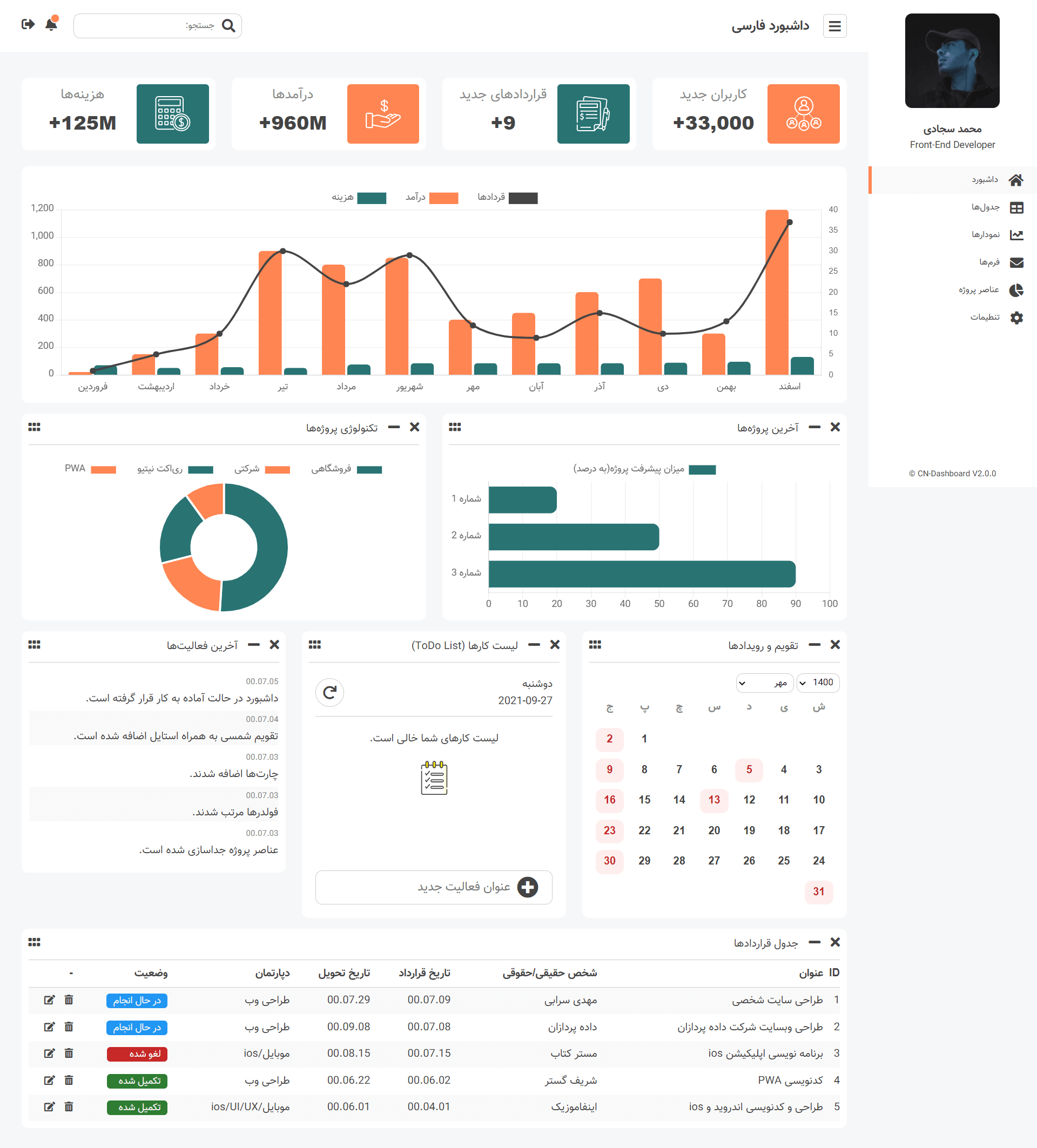Collapse the آخرین فعالیت‌ها panel
Viewport: 1037px width, 1148px height.
[253, 645]
